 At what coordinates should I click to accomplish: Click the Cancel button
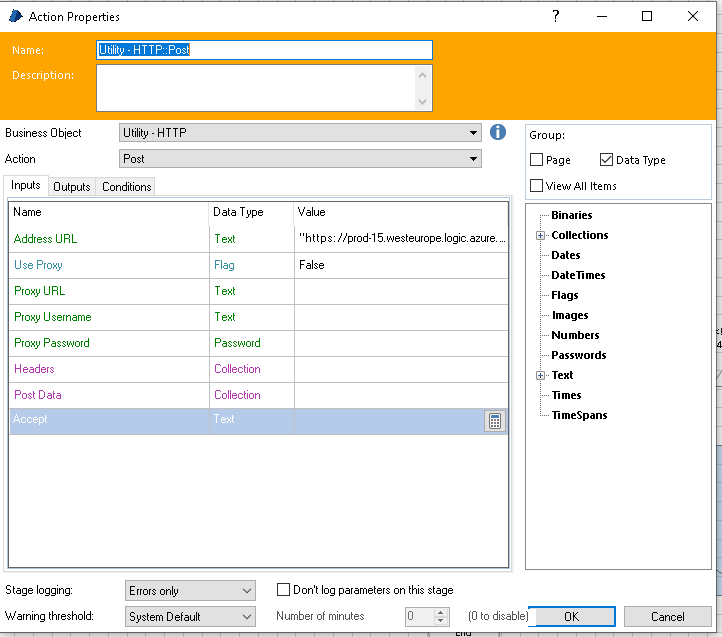[x=668, y=616]
